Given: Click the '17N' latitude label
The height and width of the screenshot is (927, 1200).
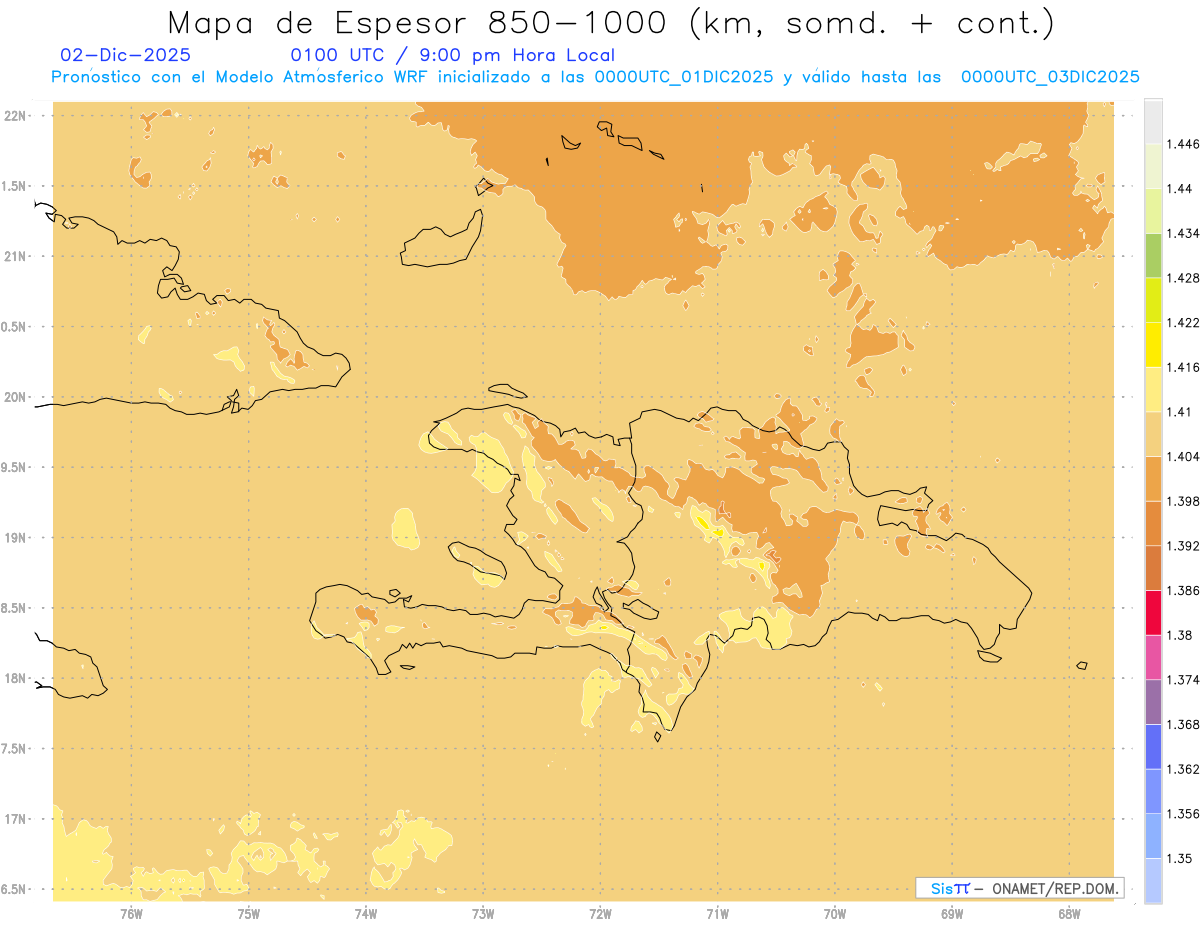Looking at the screenshot, I should coord(14,819).
